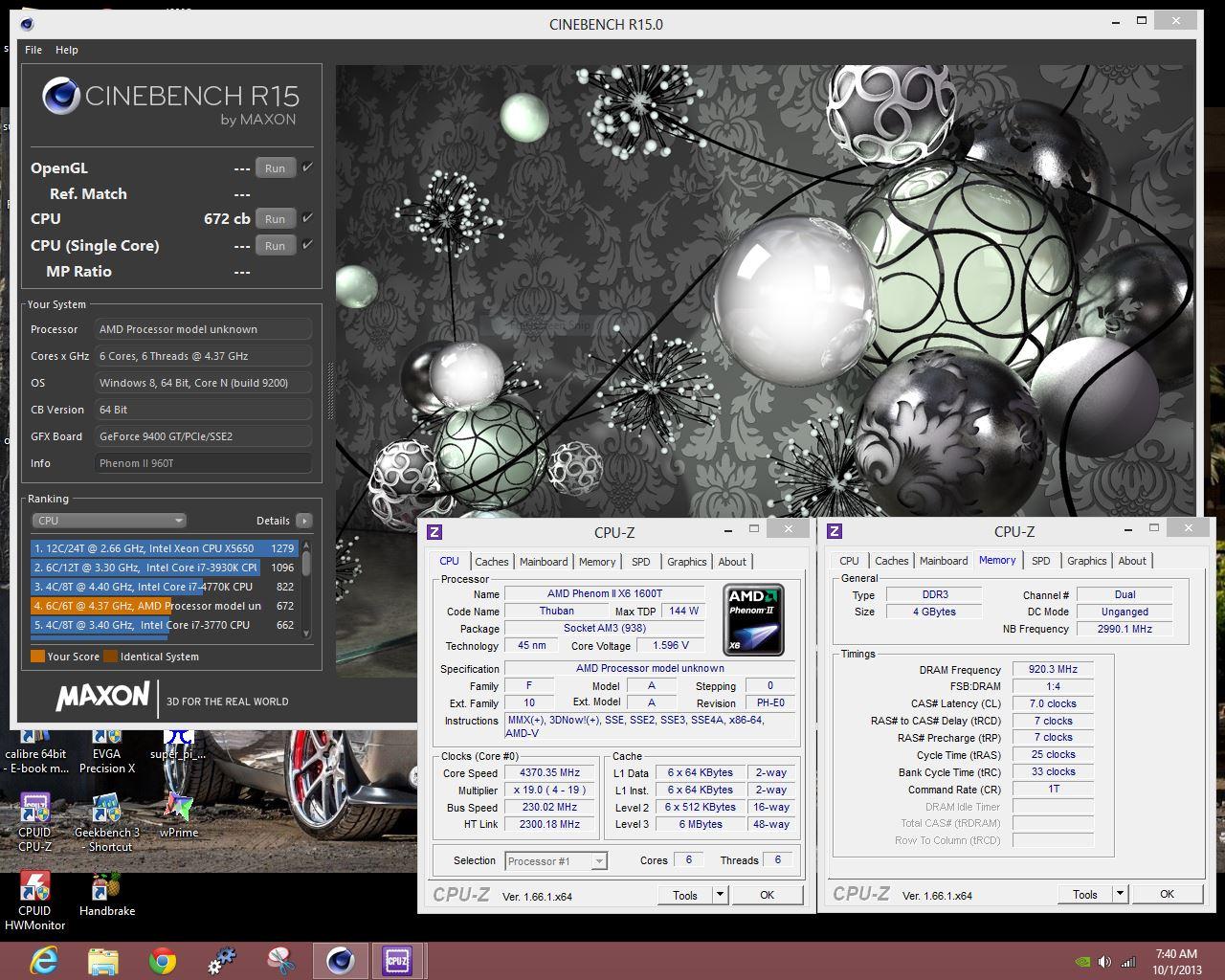Screen dimensions: 1225x980
Task: Launch Google Chrome from the taskbar
Action: tap(162, 961)
